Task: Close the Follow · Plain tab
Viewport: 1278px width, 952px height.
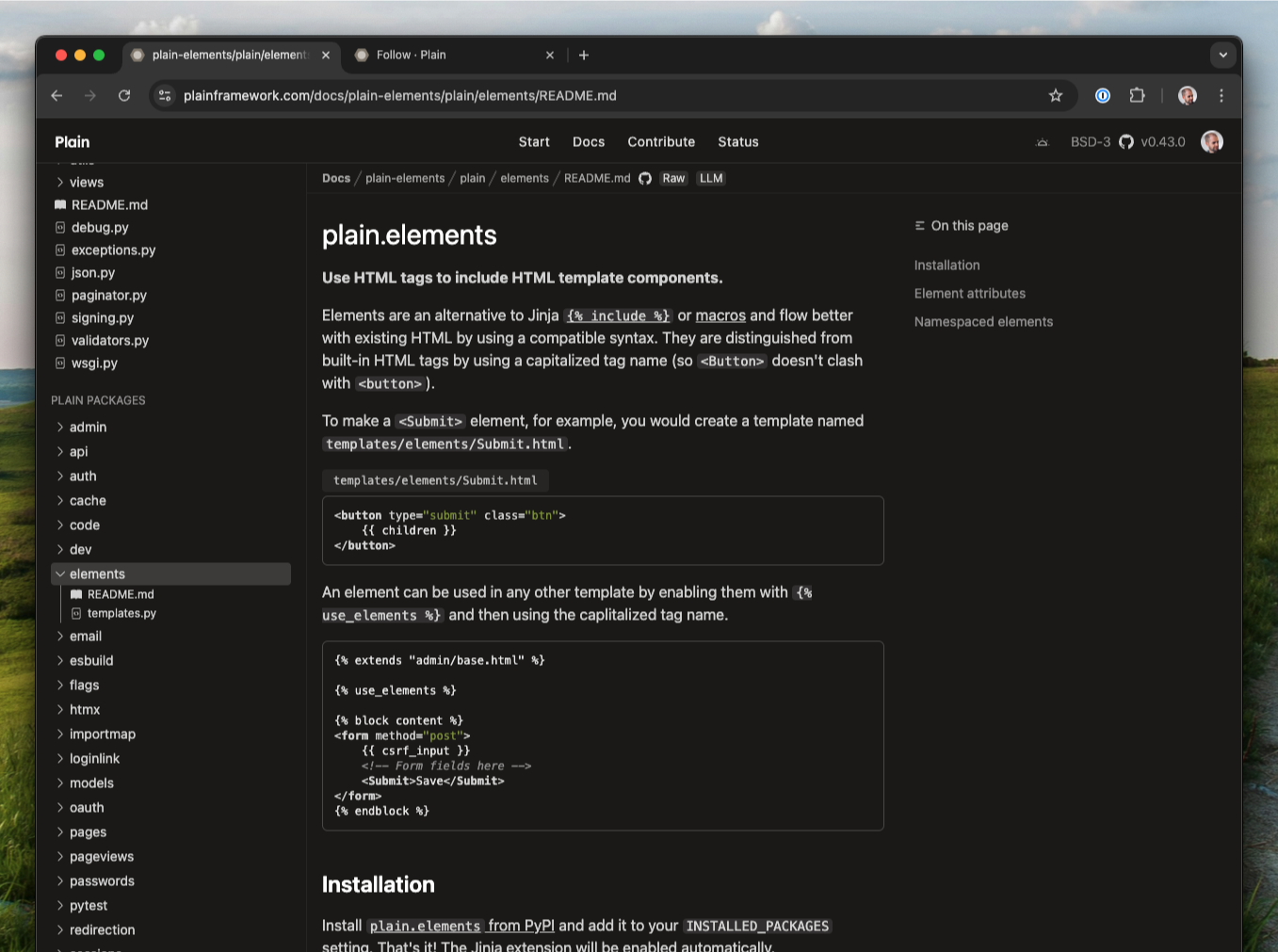Action: (550, 55)
